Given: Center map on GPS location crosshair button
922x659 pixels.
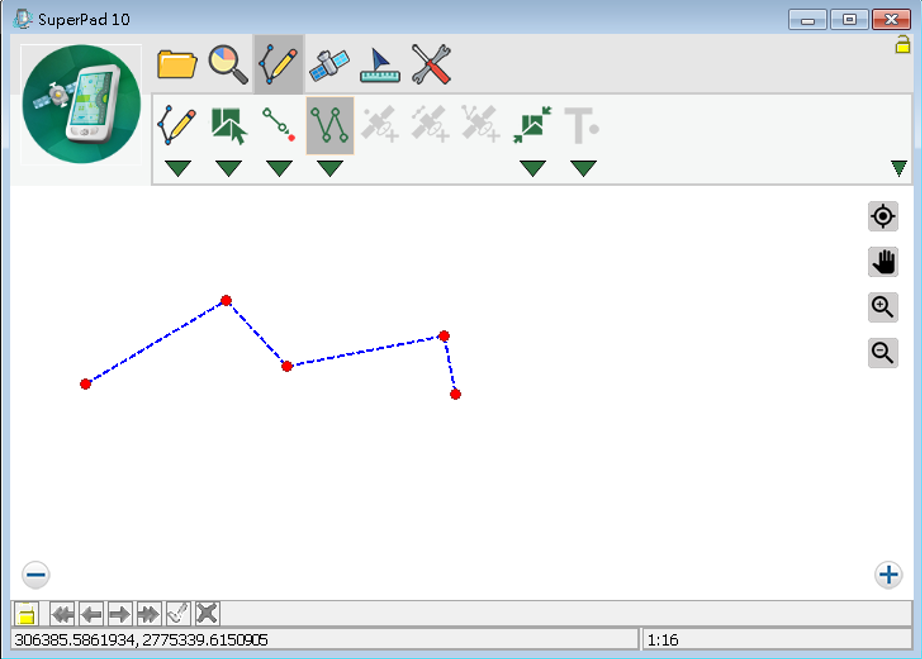Looking at the screenshot, I should pos(883,216).
